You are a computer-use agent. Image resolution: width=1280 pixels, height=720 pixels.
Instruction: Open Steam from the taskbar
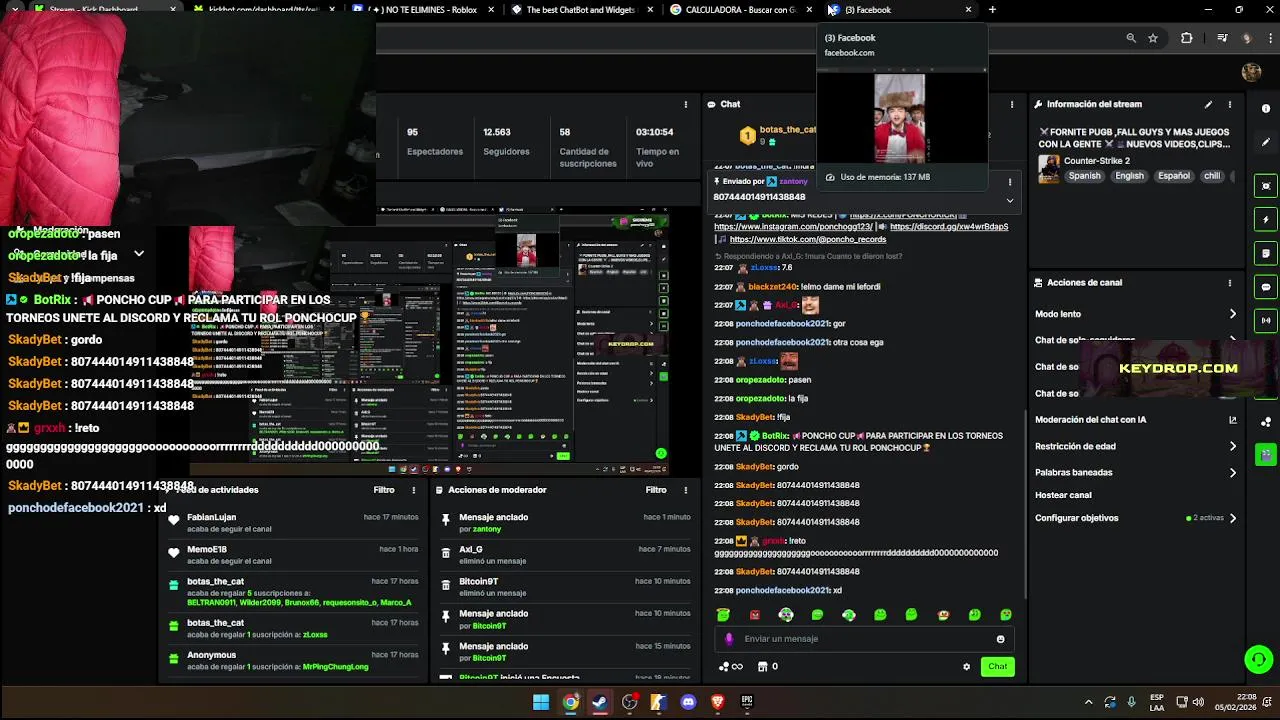(599, 702)
